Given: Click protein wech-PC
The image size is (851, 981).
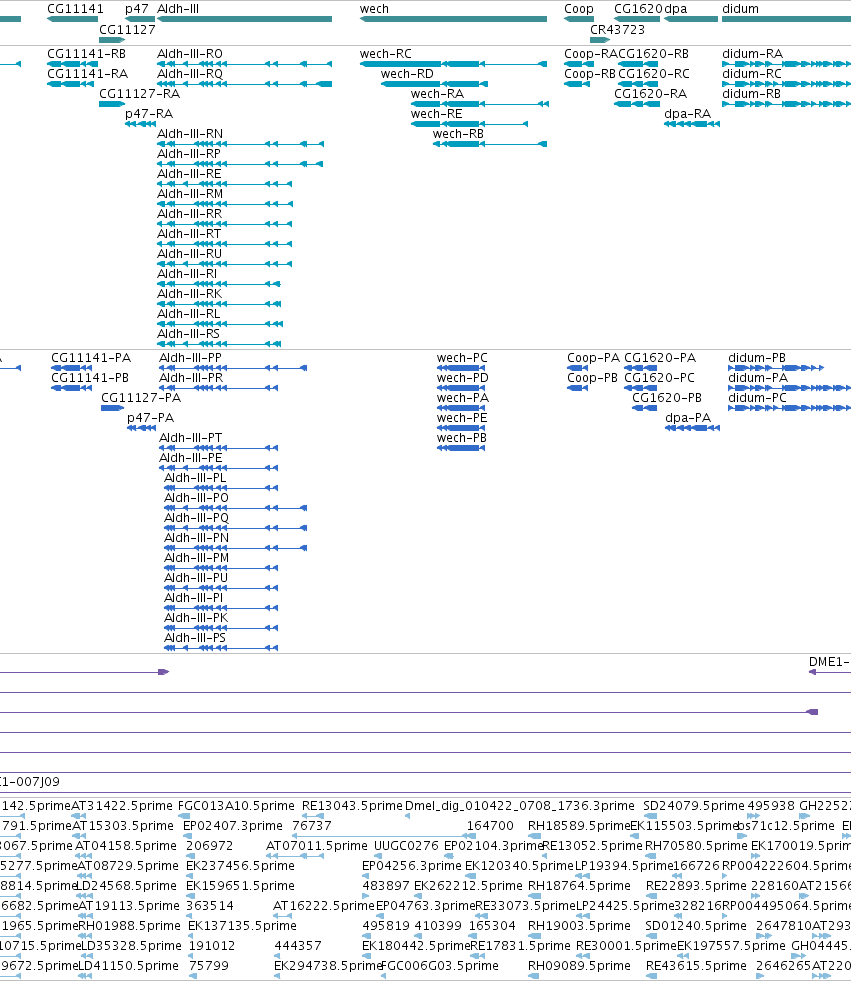Looking at the screenshot, I should click(x=462, y=358).
